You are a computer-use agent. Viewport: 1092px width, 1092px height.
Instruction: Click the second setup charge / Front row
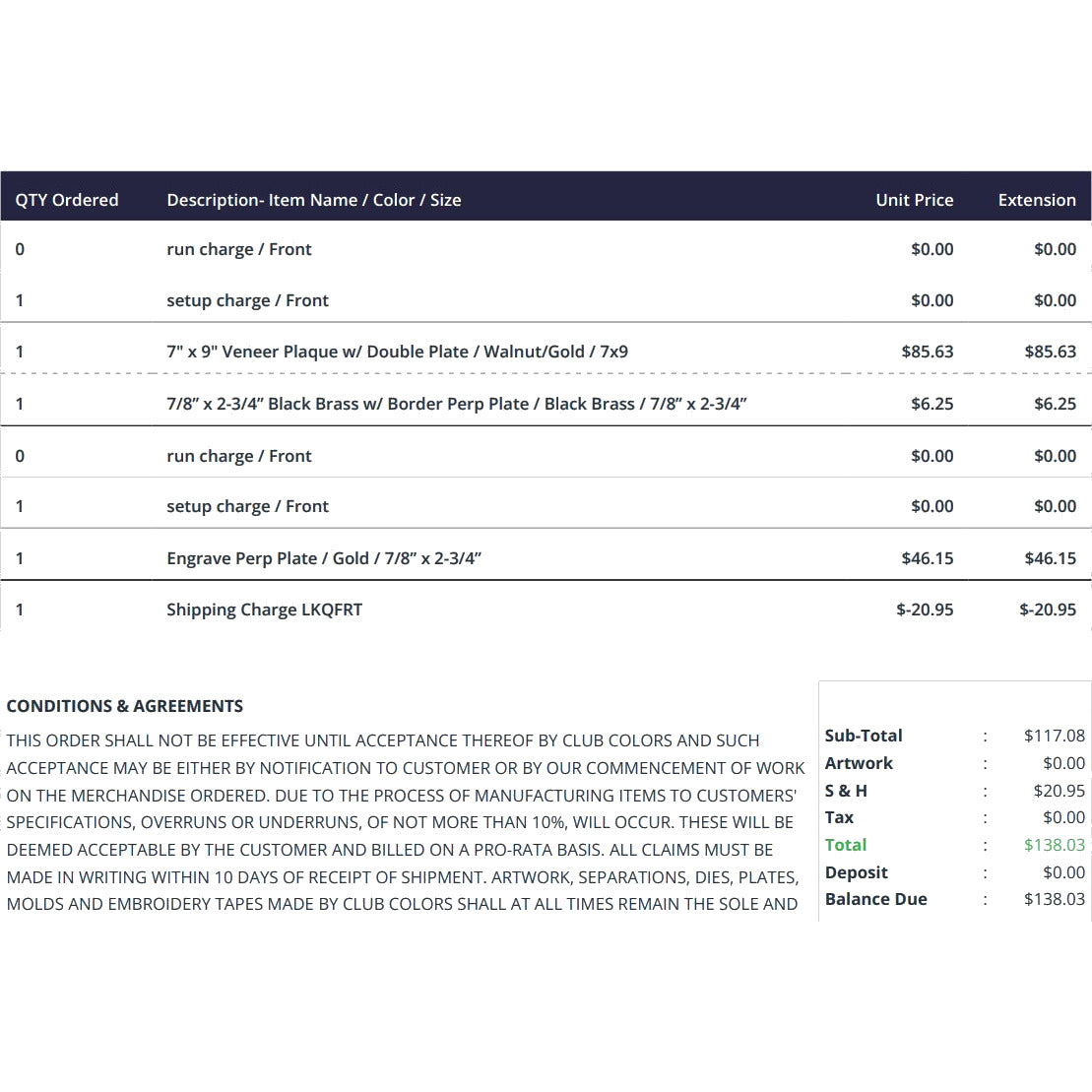pos(546,506)
